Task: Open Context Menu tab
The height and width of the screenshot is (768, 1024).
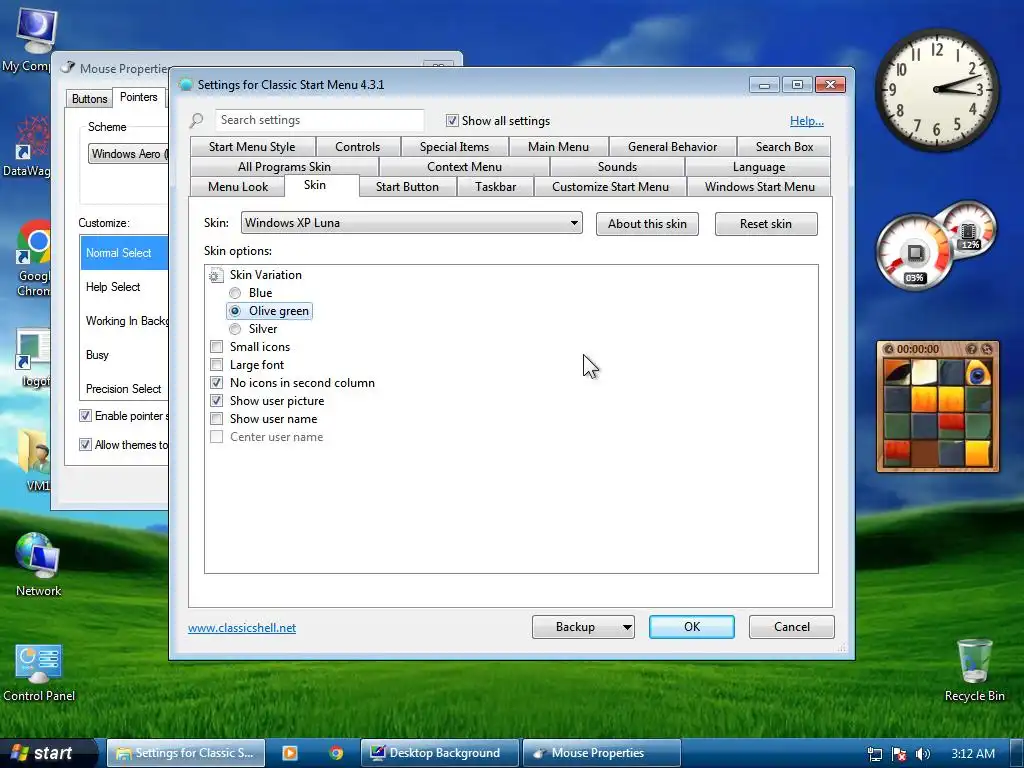Action: coord(464,167)
